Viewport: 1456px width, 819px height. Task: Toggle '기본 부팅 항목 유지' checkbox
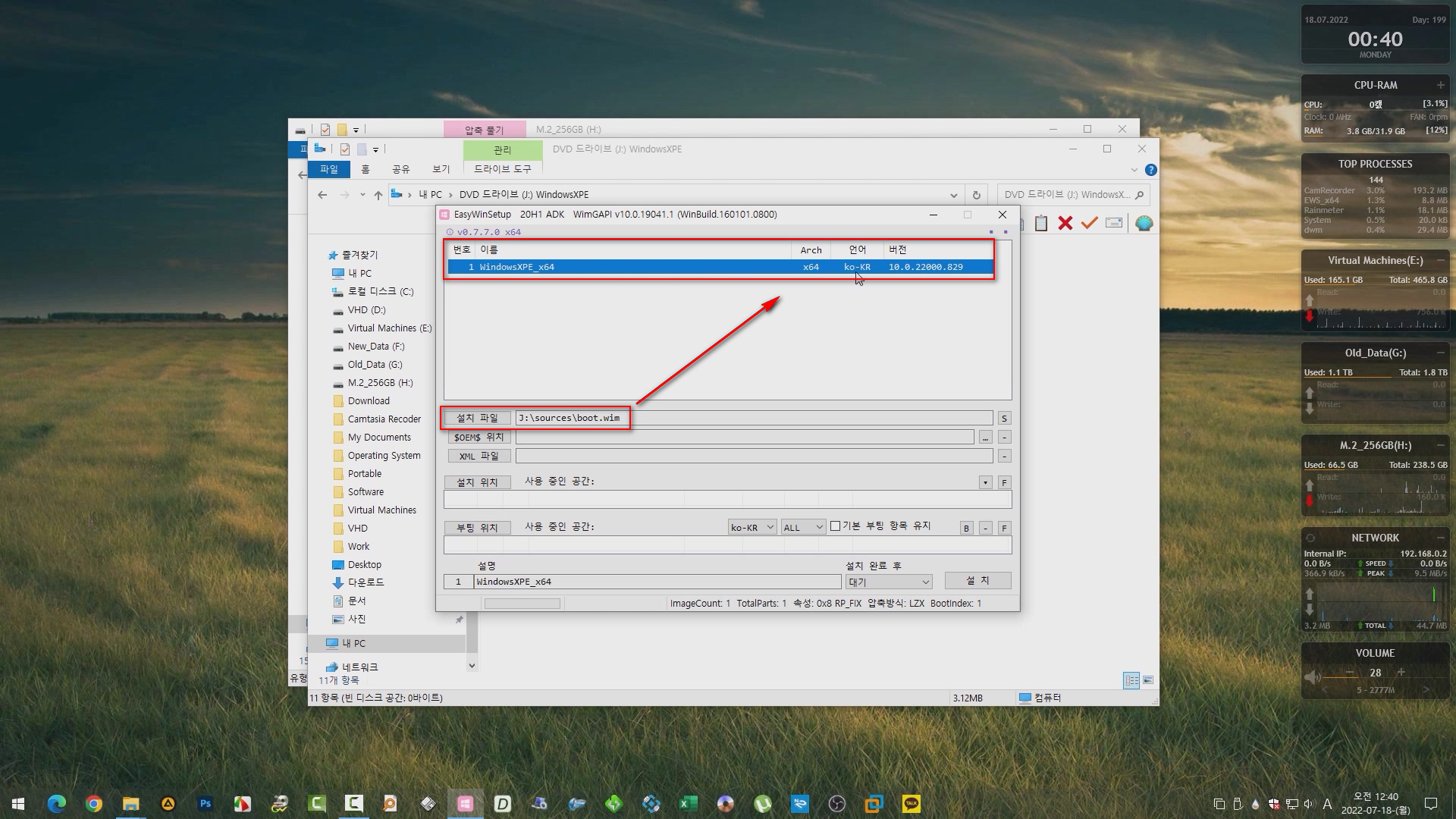(835, 526)
